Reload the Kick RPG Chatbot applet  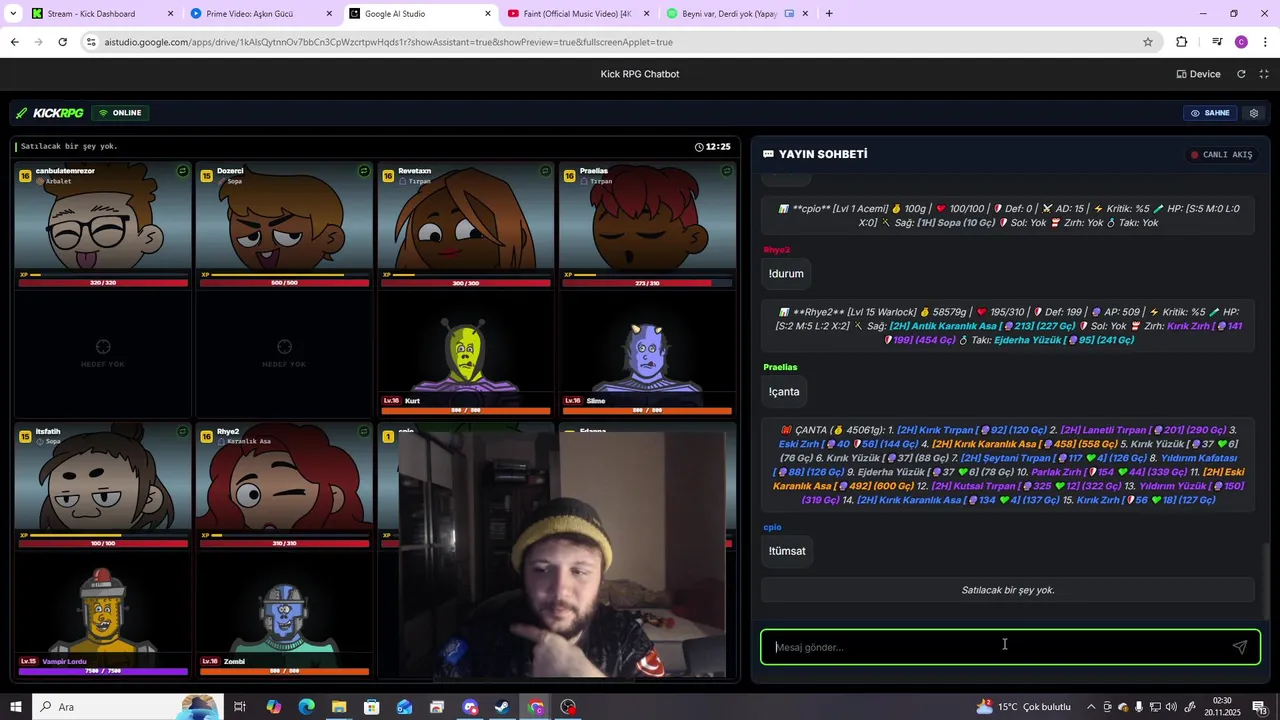point(1241,74)
